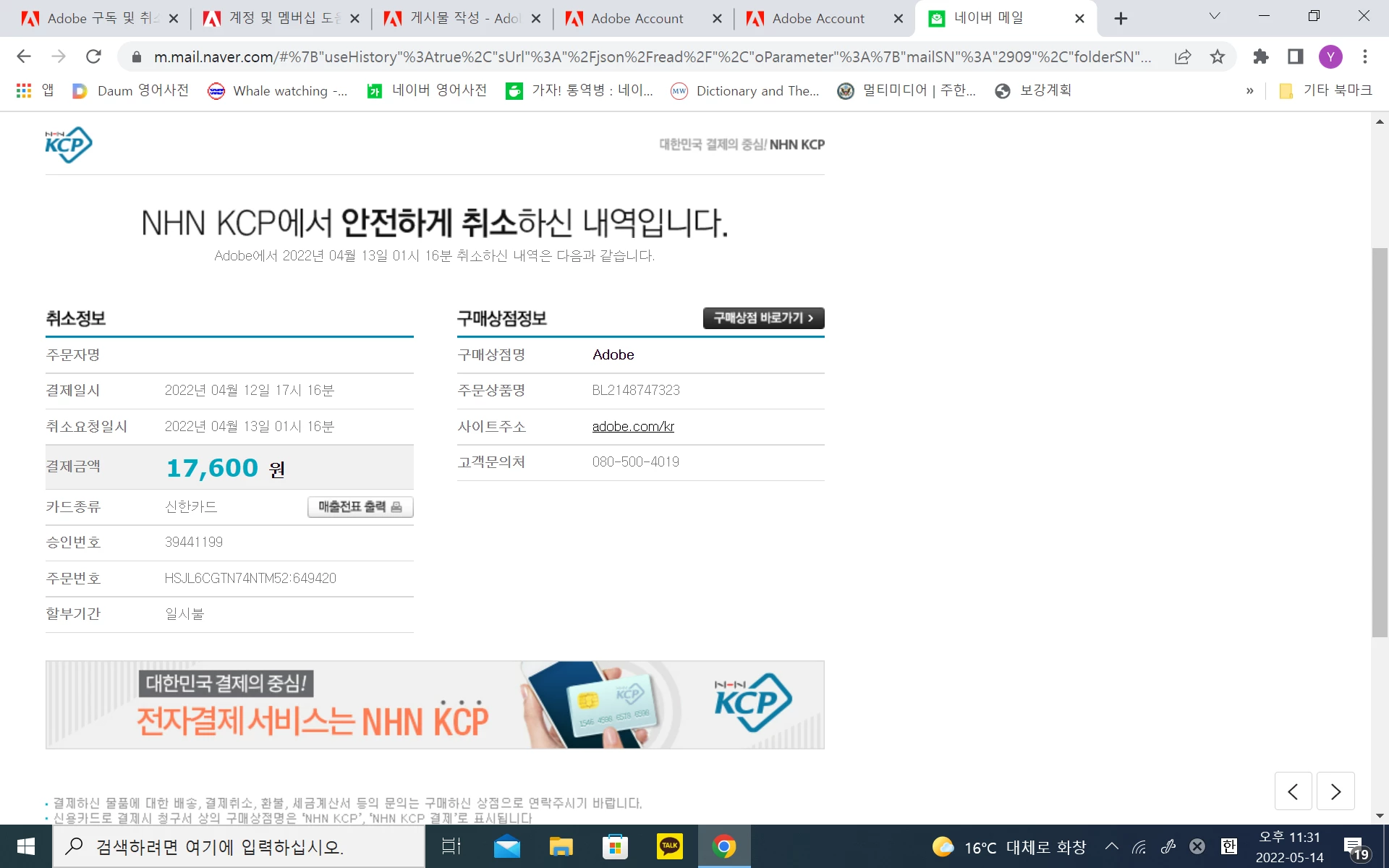Click the NHN KCP logo at top
Image resolution: width=1389 pixels, height=868 pixels.
pos(69,145)
